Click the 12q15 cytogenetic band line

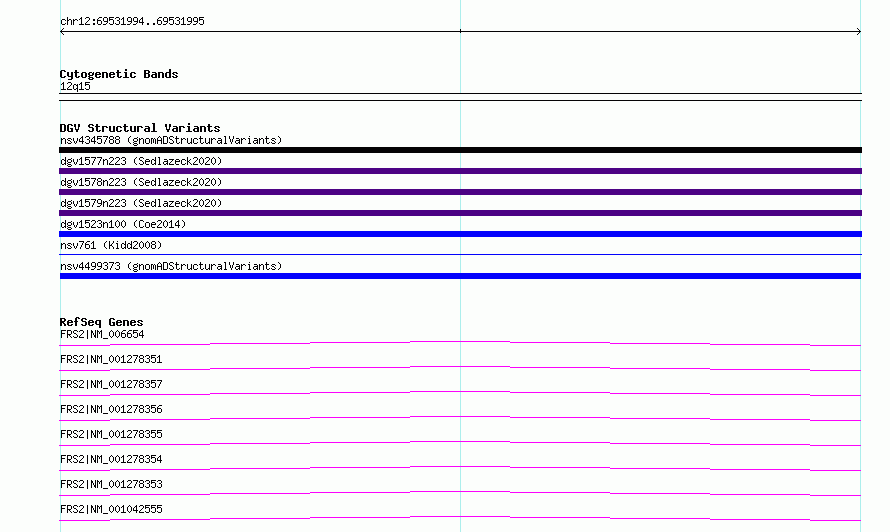click(x=460, y=97)
